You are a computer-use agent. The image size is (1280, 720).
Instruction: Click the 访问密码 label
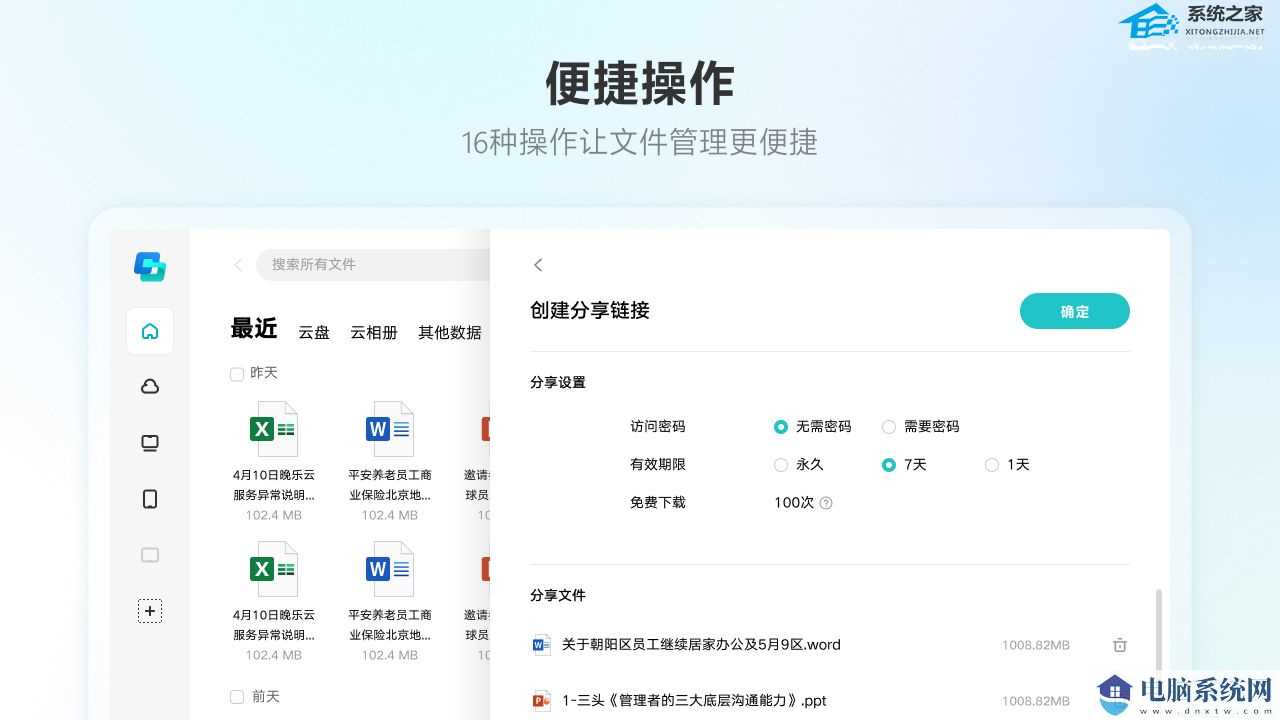[x=658, y=427]
